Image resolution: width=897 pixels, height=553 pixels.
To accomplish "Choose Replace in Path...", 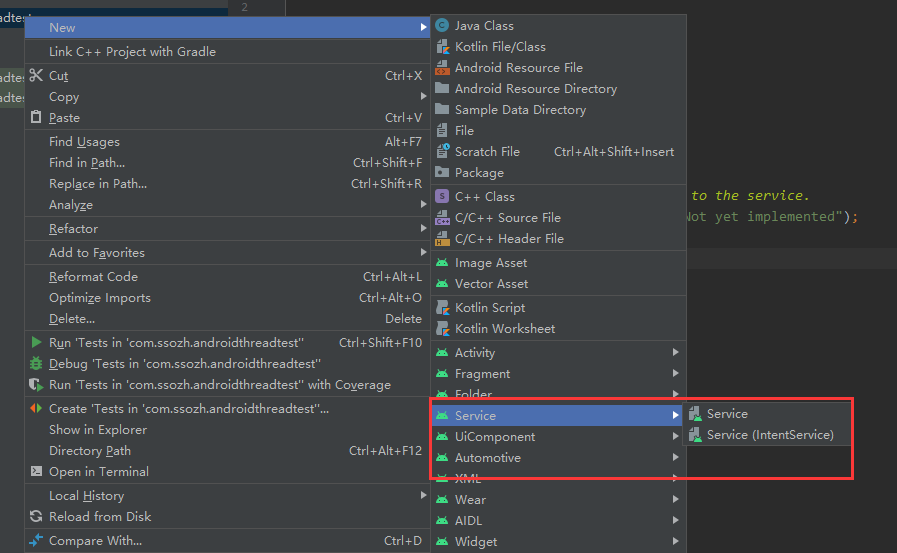I will pyautogui.click(x=227, y=184).
